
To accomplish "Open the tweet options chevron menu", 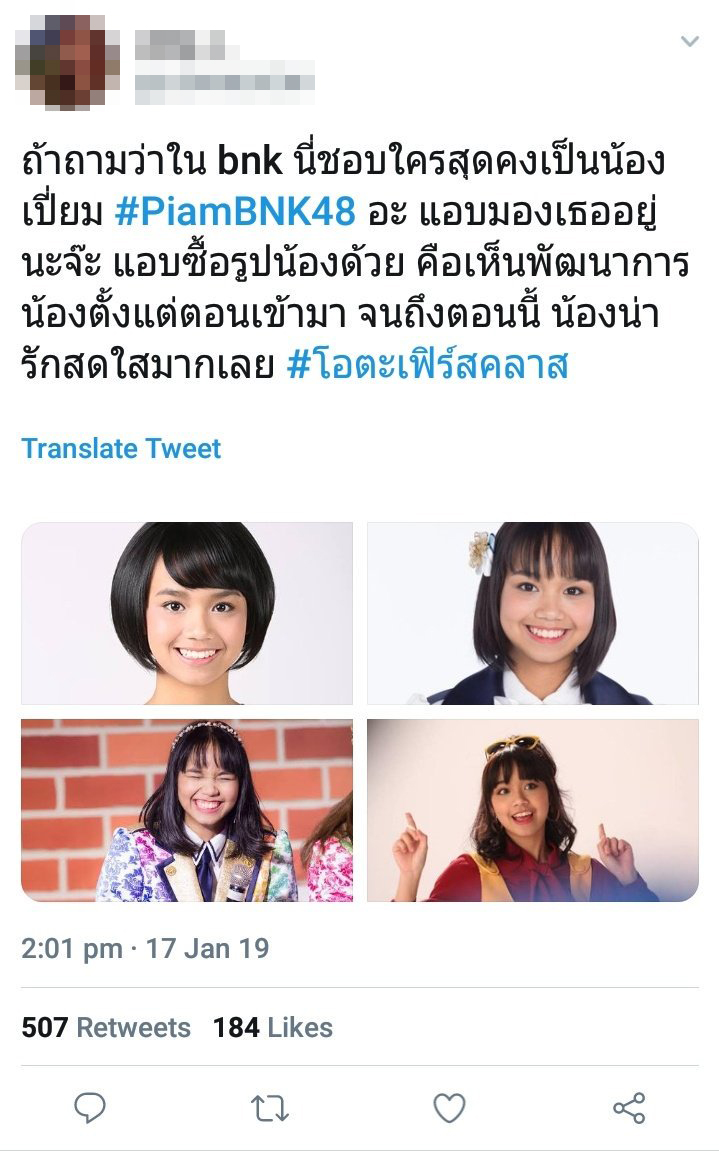I will tap(689, 41).
